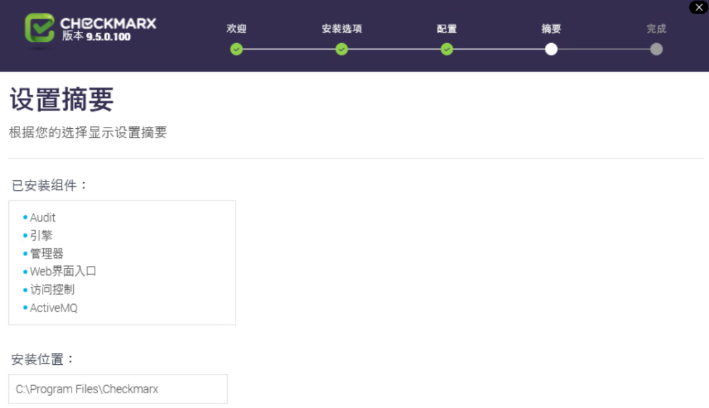Close the installer with the X button
709x408 pixels.
point(699,7)
